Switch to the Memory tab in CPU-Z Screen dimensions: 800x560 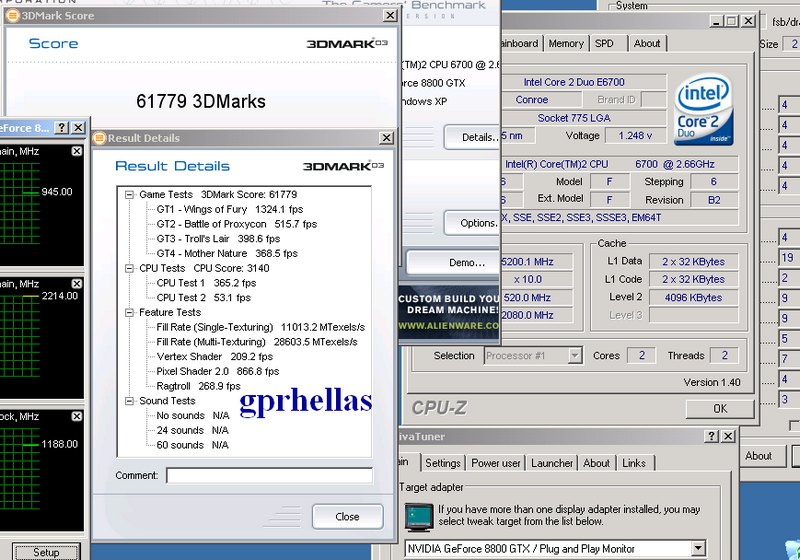[566, 44]
